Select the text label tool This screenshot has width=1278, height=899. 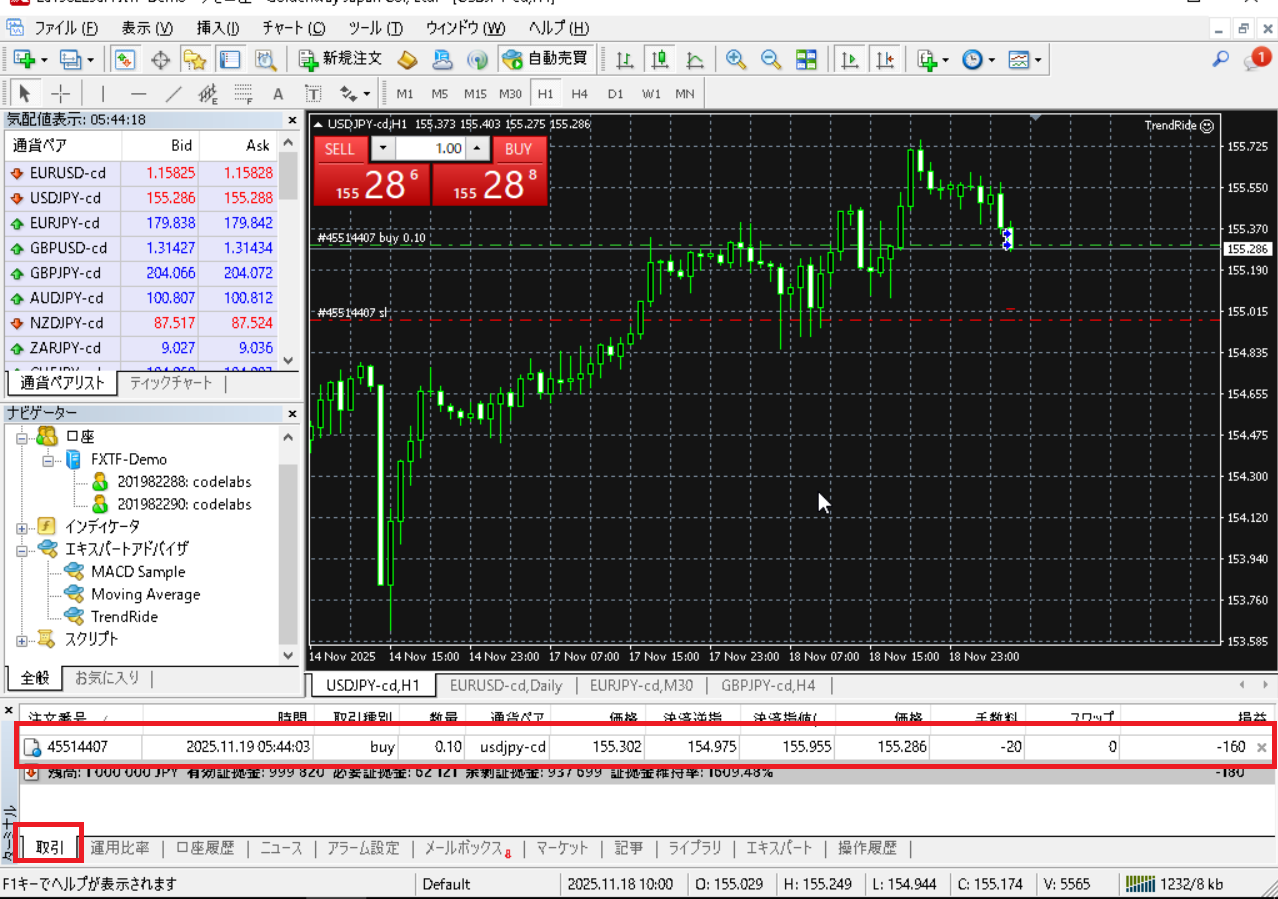point(278,94)
